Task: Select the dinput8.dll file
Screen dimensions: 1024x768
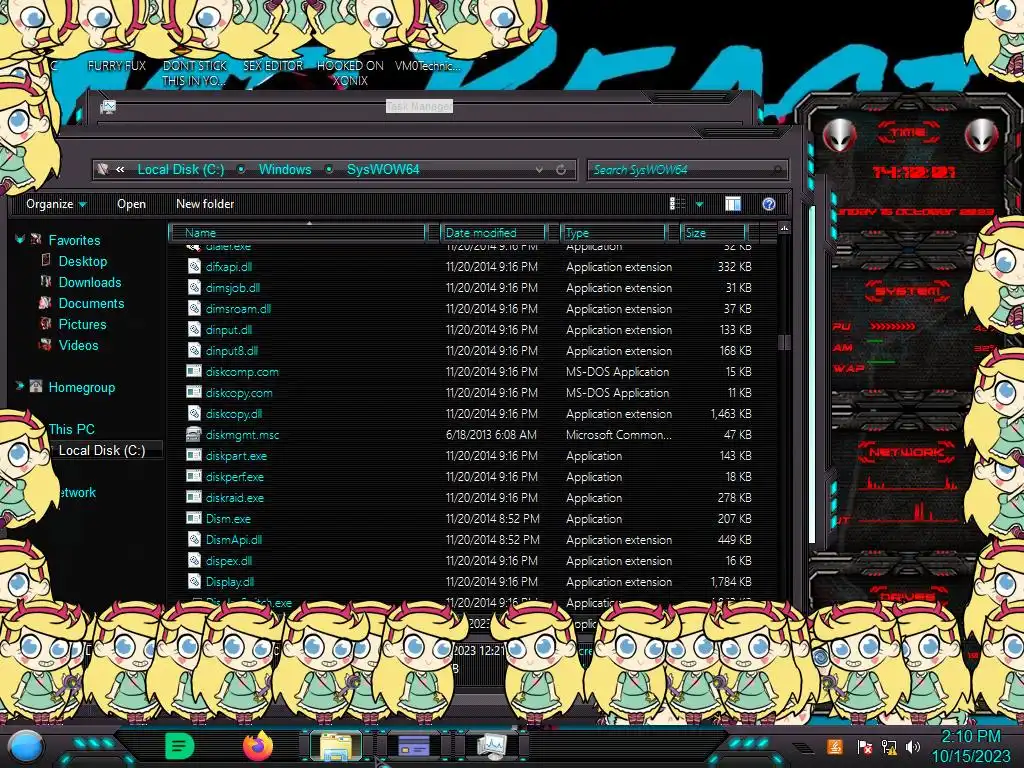Action: pyautogui.click(x=231, y=351)
